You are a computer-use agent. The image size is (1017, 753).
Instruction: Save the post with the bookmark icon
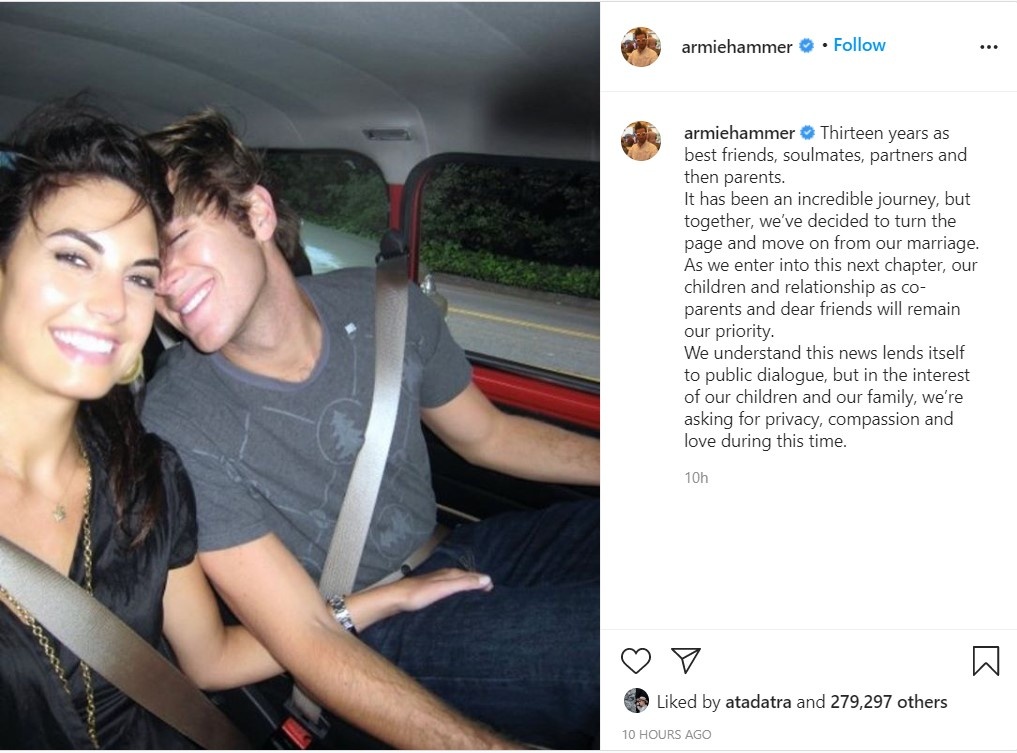point(985,661)
